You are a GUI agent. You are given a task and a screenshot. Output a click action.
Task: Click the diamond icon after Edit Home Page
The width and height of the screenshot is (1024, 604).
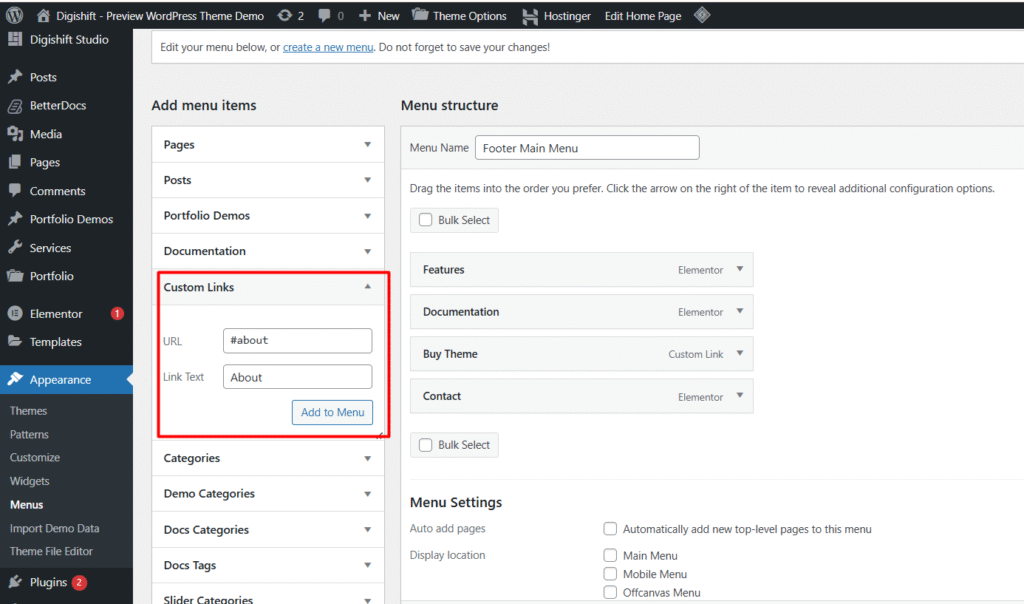click(702, 15)
